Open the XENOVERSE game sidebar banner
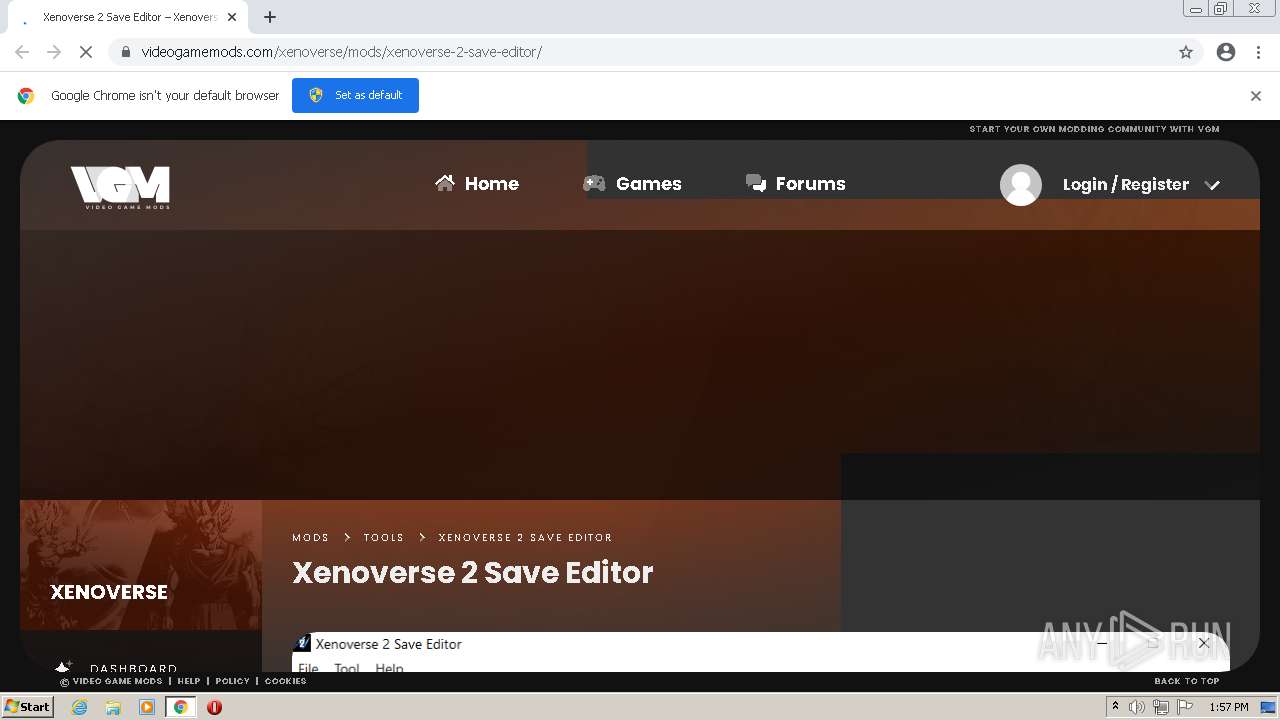Viewport: 1280px width, 720px height. (x=141, y=565)
